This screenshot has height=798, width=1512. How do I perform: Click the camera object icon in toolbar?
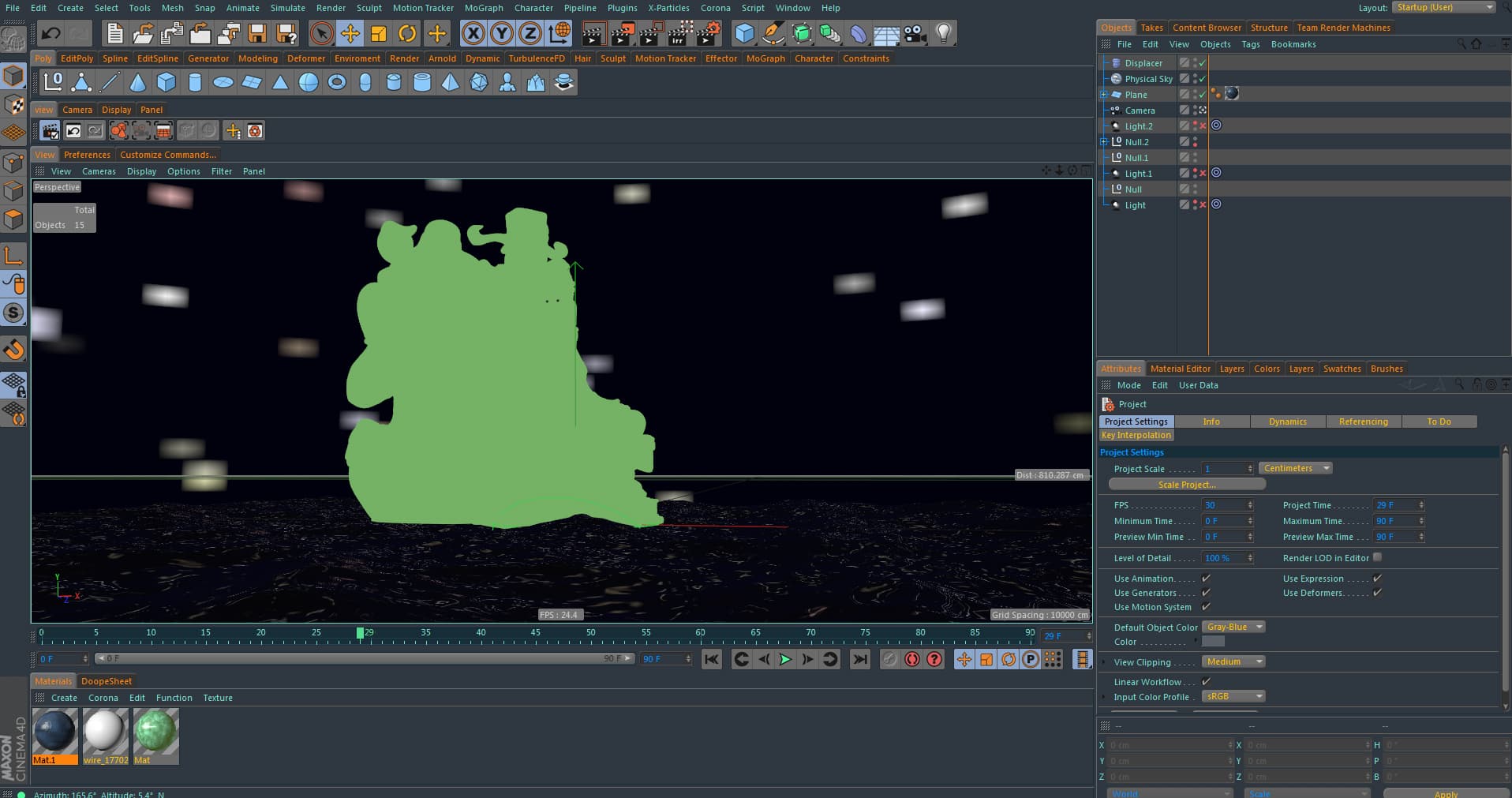[915, 33]
